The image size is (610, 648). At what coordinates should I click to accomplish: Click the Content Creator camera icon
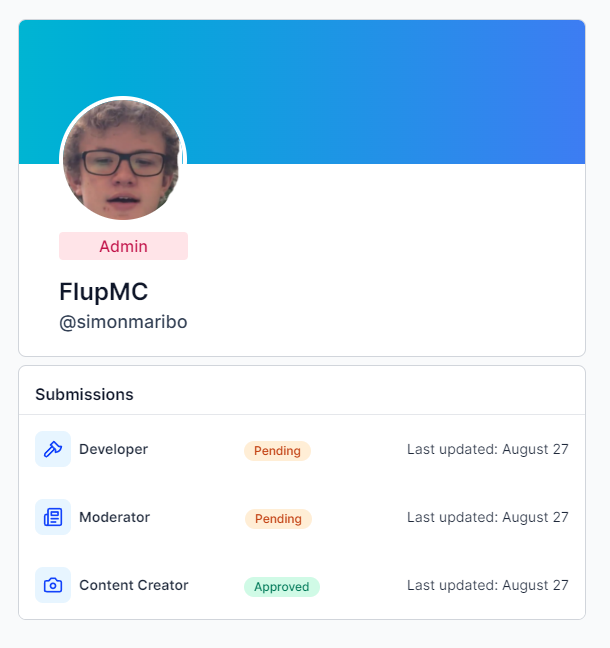pyautogui.click(x=53, y=585)
